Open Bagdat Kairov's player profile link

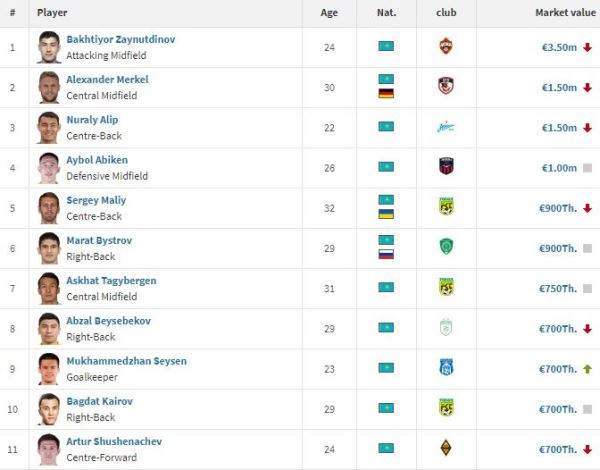click(99, 401)
